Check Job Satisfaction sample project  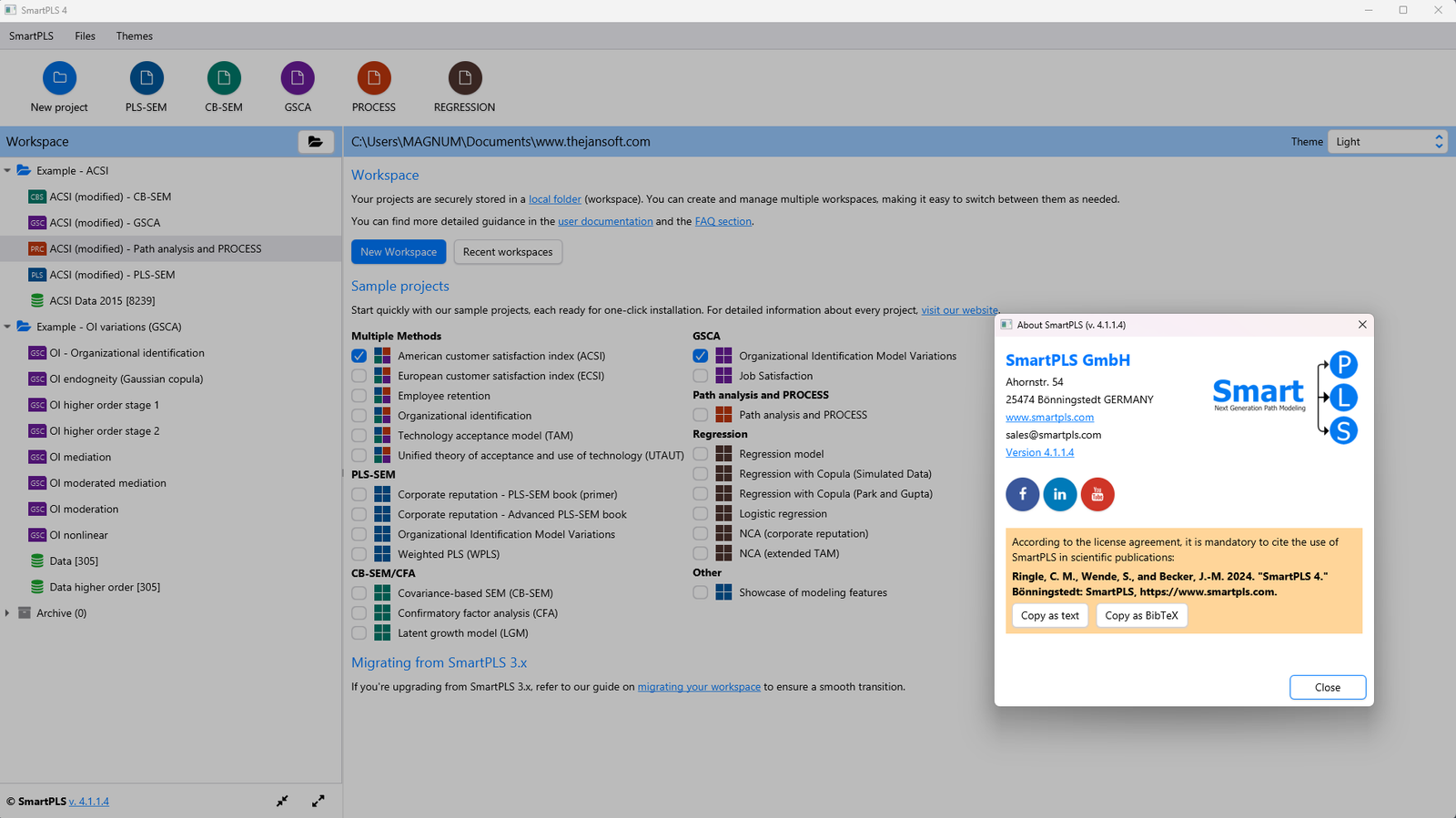coord(701,376)
